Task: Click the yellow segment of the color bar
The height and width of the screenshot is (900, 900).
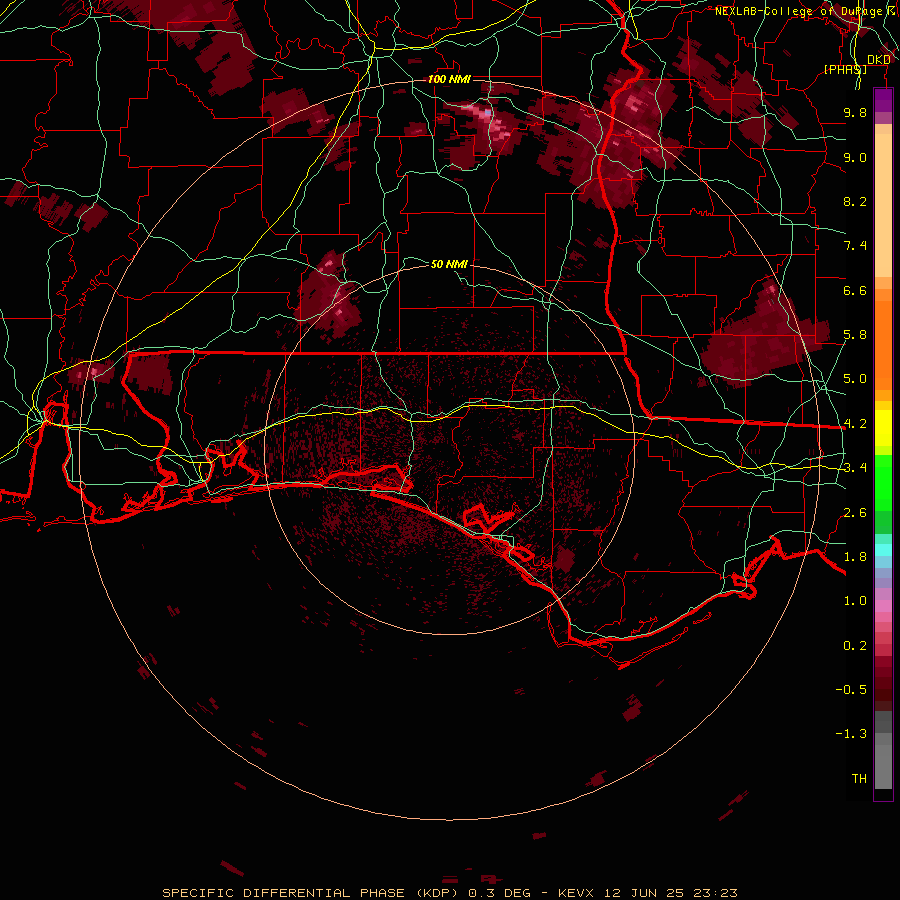Action: click(883, 427)
